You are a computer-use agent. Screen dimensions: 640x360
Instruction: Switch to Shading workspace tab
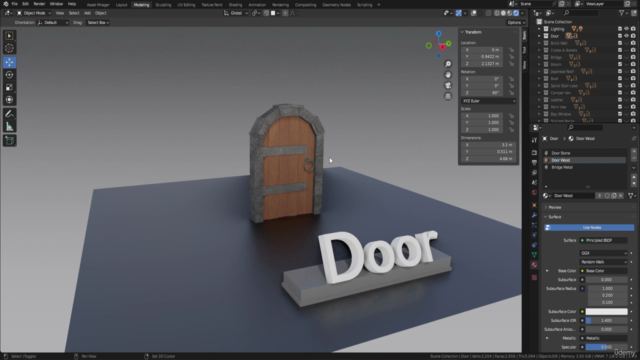click(x=235, y=5)
